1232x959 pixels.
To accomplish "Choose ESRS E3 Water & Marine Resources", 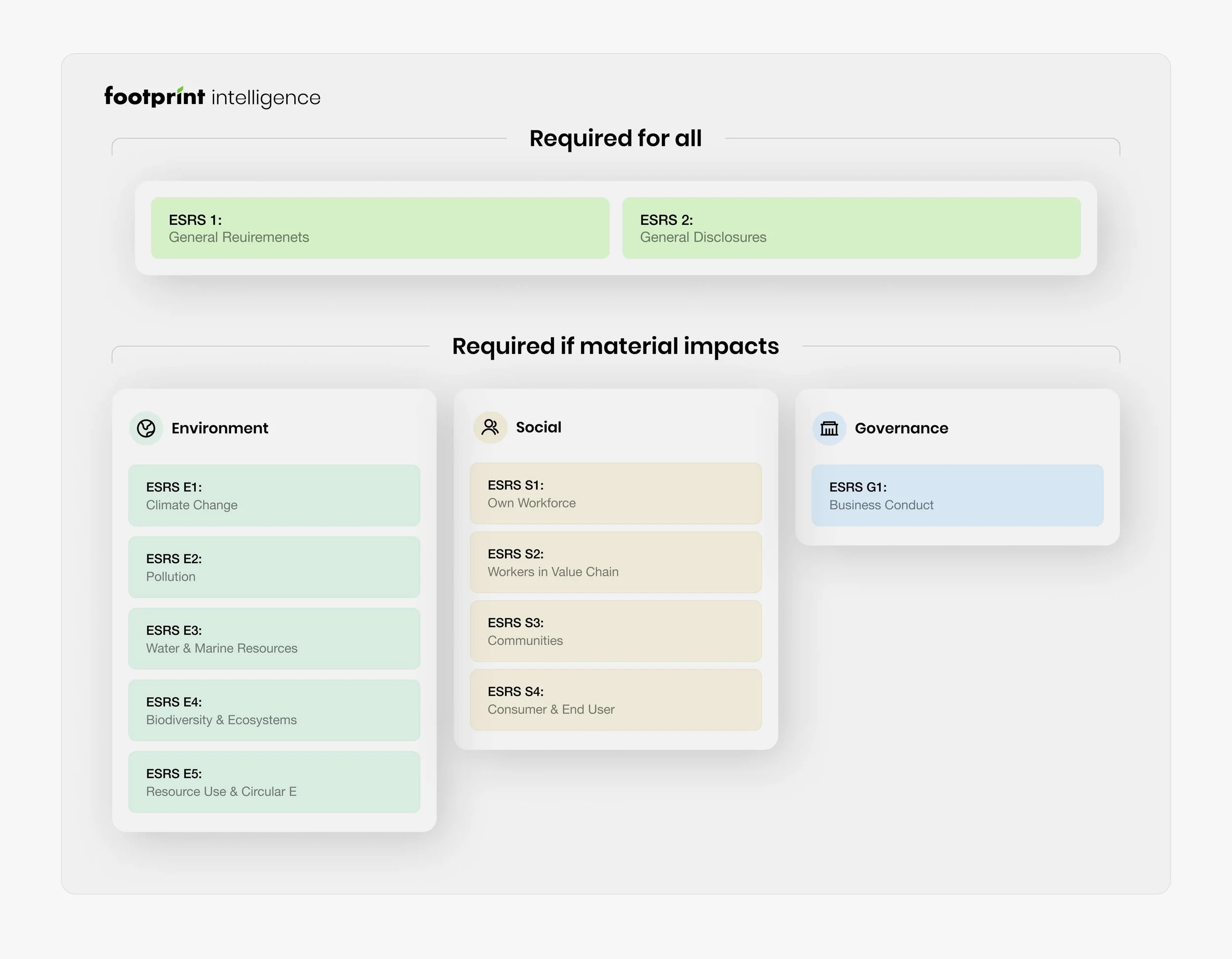I will (274, 639).
